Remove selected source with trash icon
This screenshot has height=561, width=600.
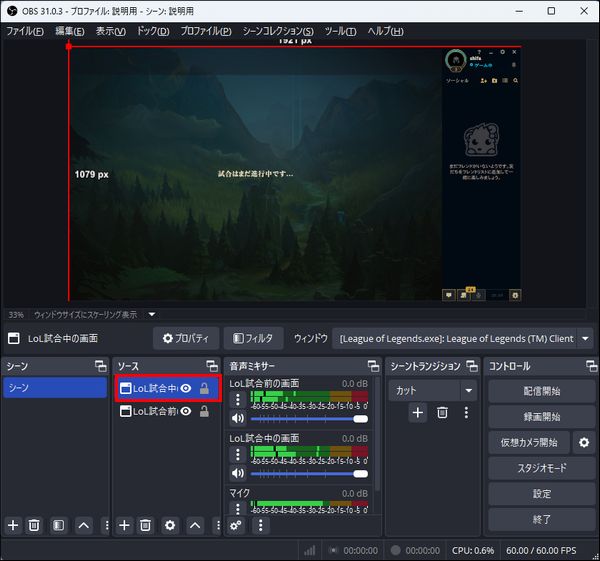tap(145, 525)
